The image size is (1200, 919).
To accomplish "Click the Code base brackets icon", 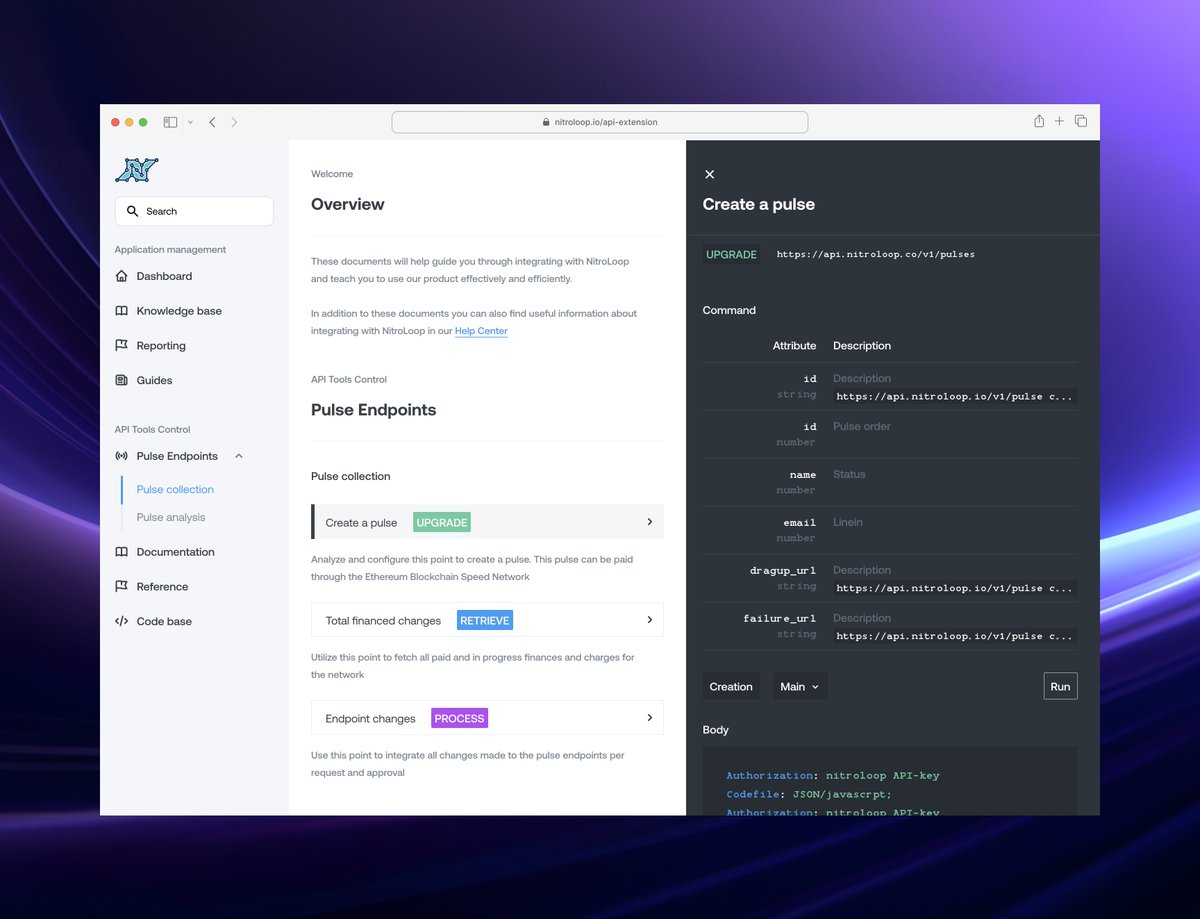I will tap(121, 621).
